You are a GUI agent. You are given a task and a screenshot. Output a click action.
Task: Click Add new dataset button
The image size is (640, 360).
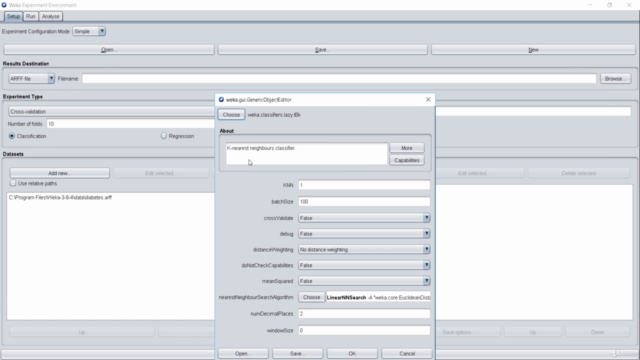(60, 173)
